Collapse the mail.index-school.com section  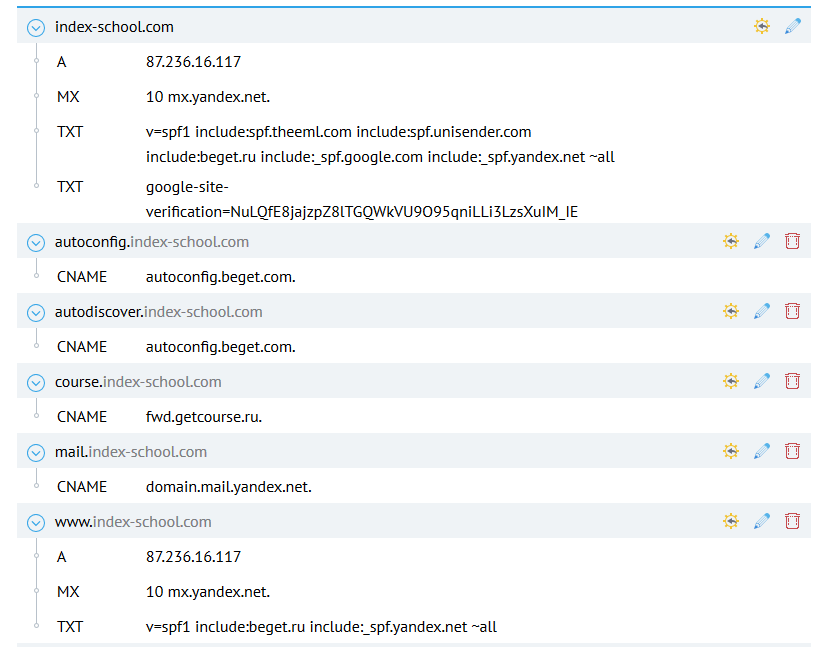tap(36, 452)
